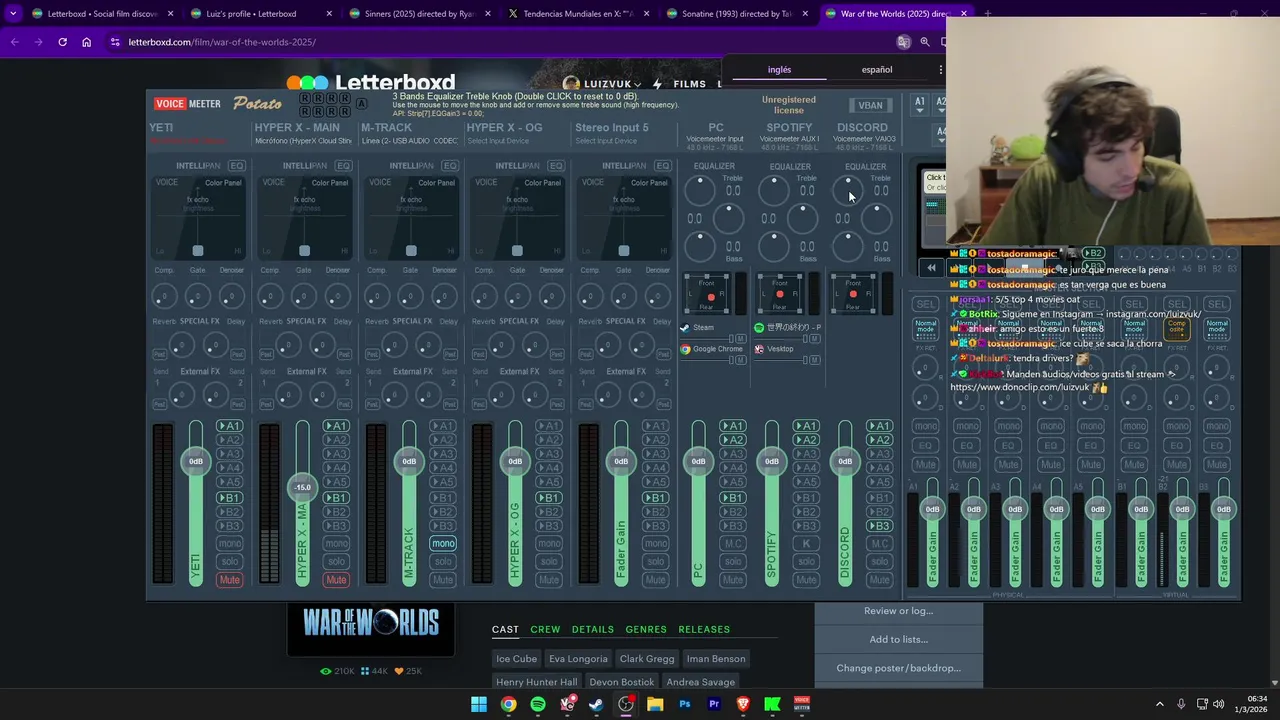Unmute the YETI strip

coord(230,580)
